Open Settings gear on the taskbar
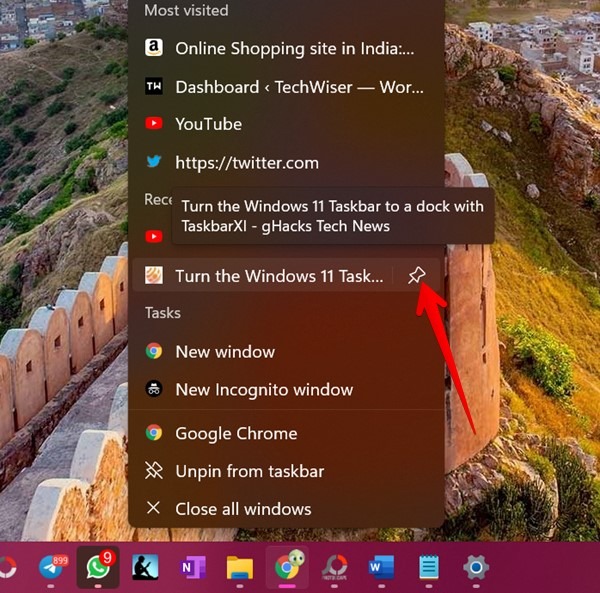This screenshot has width=600, height=593. pyautogui.click(x=476, y=567)
